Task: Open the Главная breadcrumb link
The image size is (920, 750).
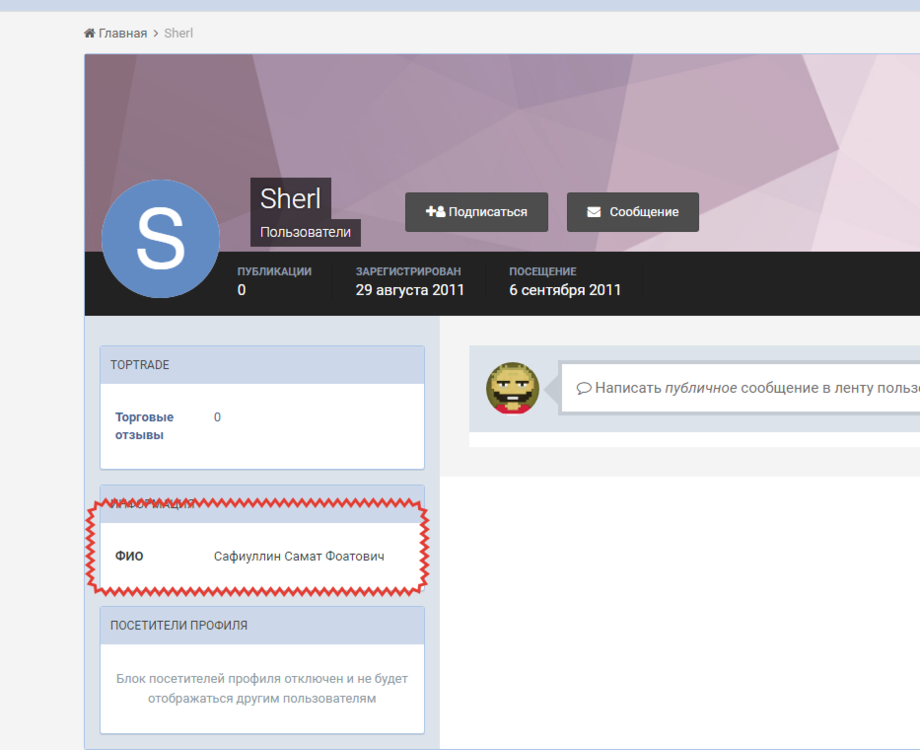Action: 122,33
